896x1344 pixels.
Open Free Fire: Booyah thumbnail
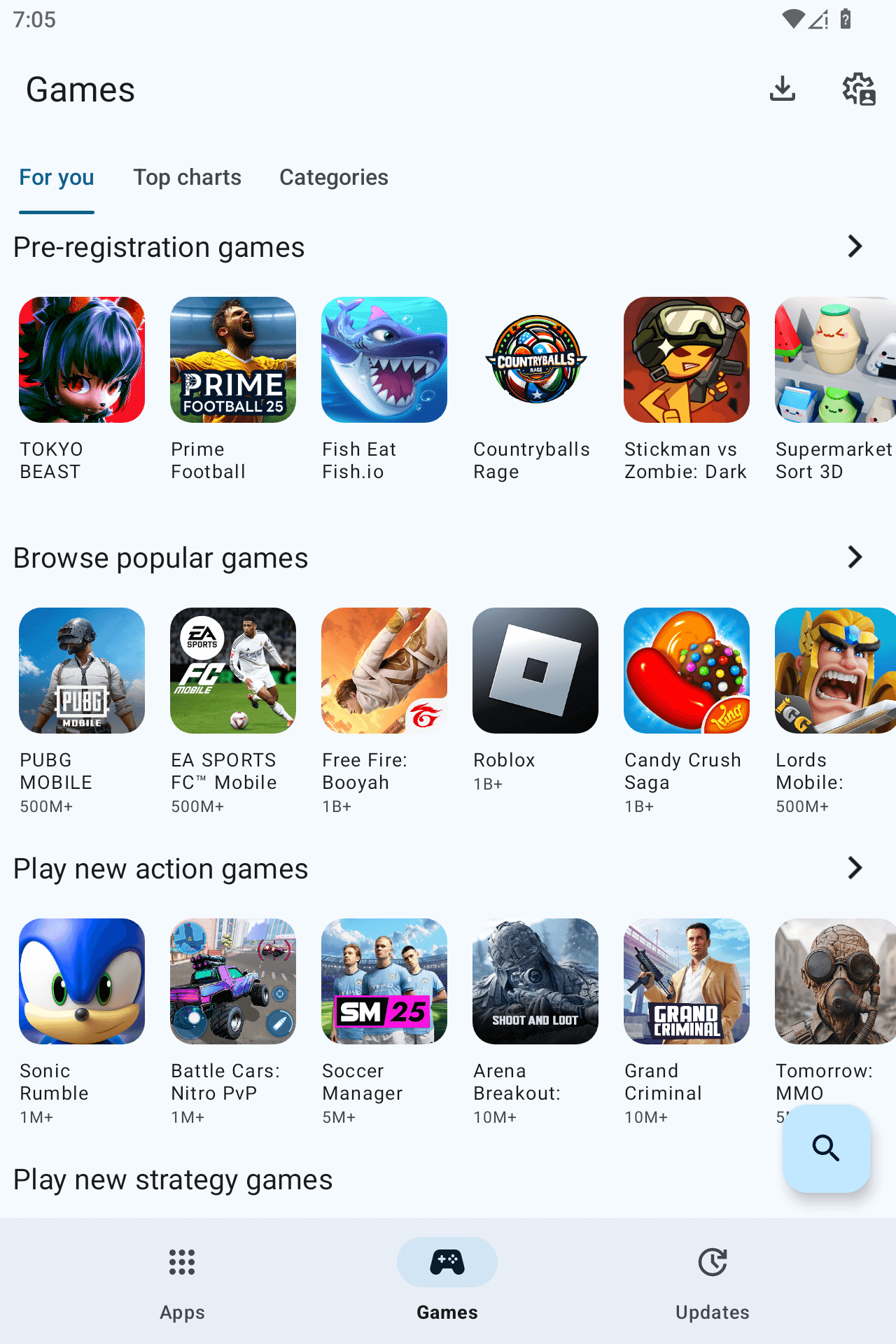384,671
